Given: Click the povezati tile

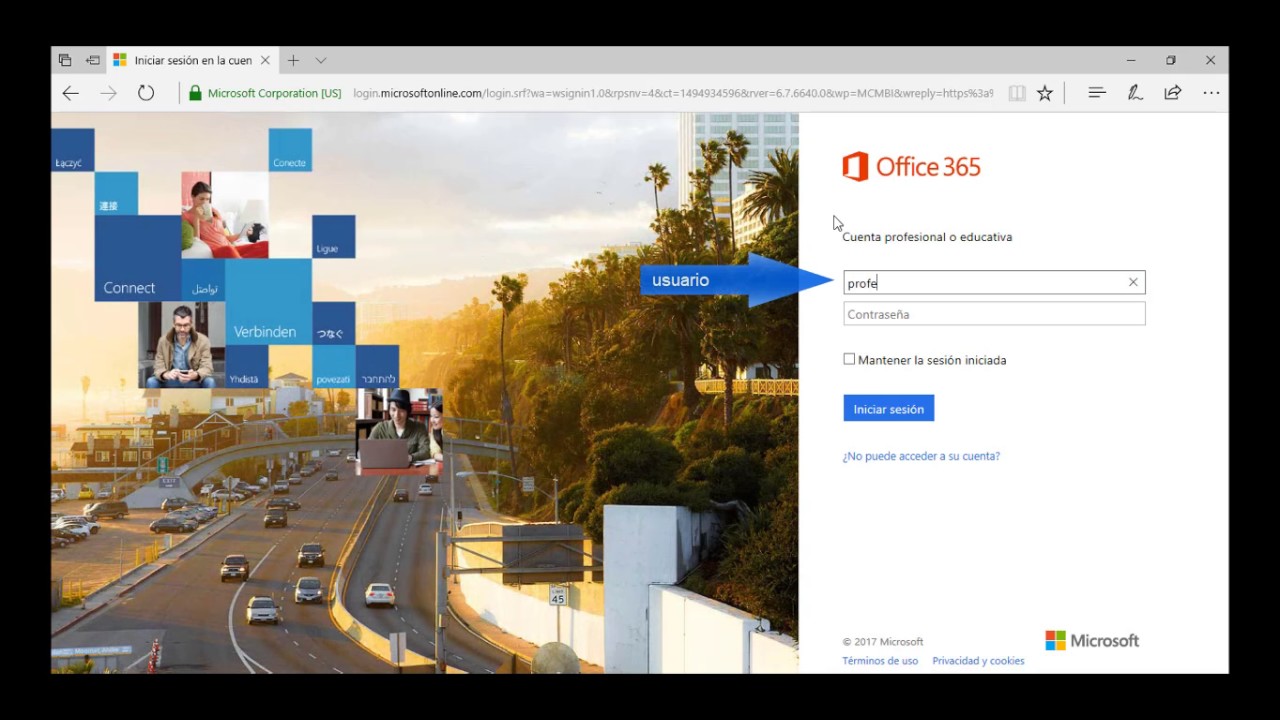Looking at the screenshot, I should 333,367.
